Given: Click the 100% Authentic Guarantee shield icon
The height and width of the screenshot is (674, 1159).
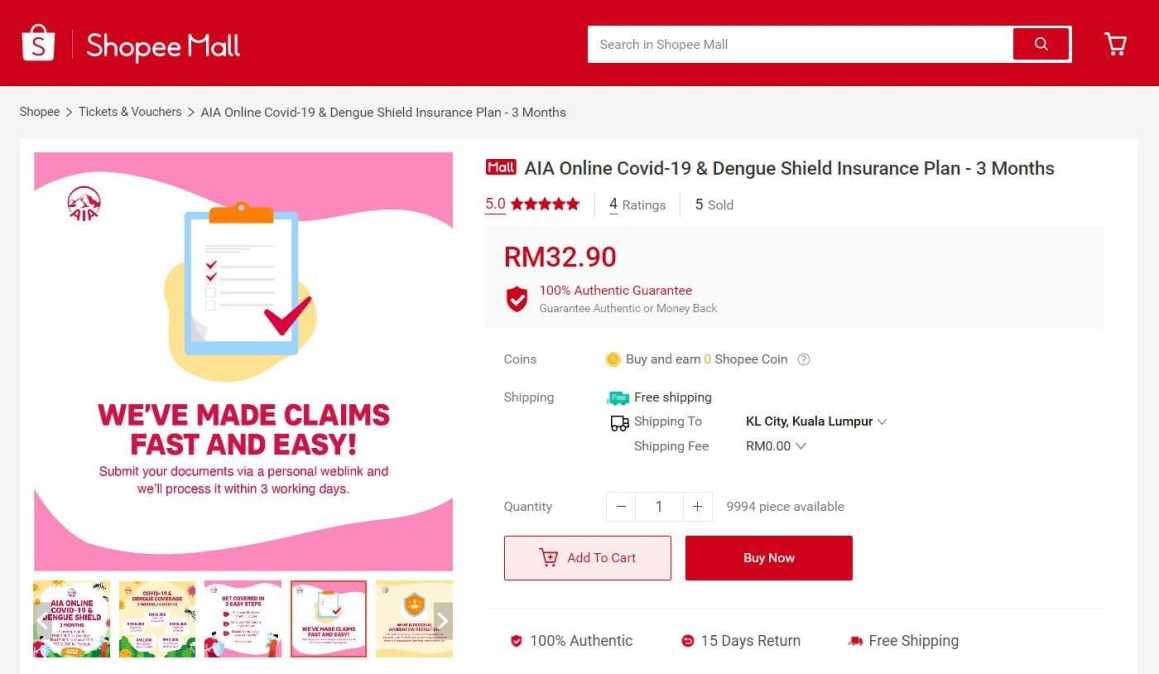Looking at the screenshot, I should point(516,298).
